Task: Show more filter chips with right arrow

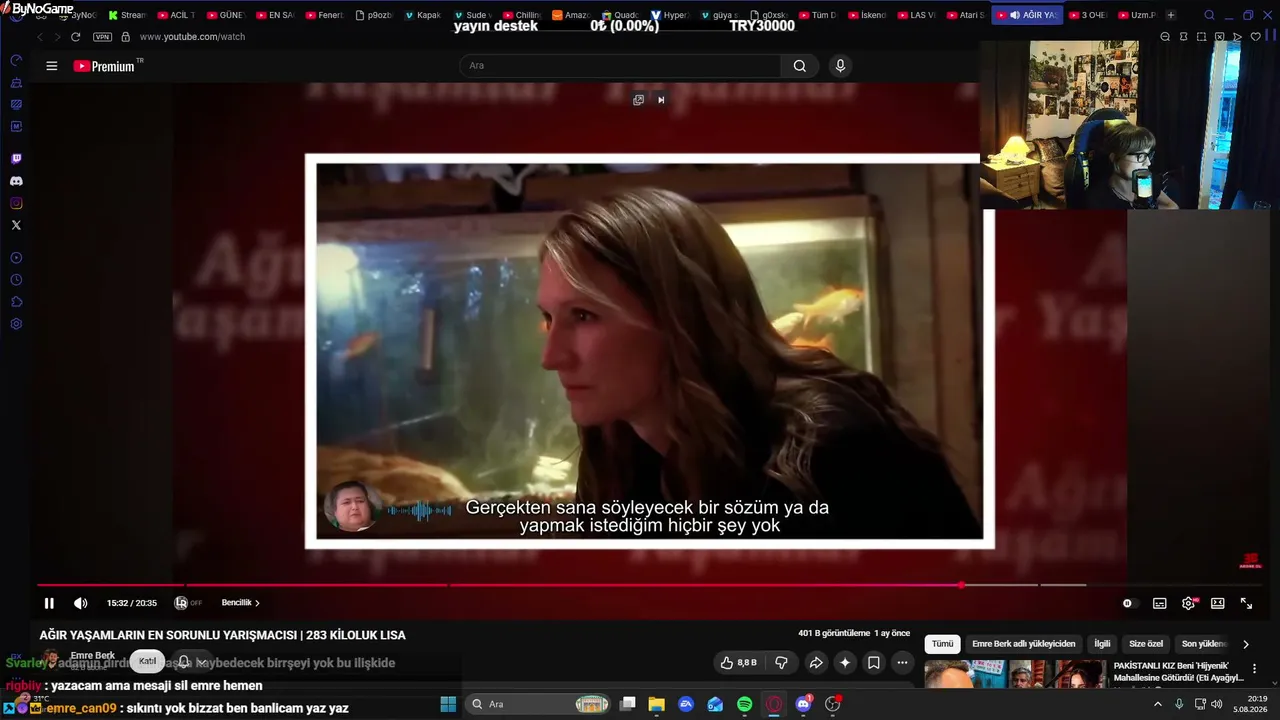Action: pos(1246,644)
